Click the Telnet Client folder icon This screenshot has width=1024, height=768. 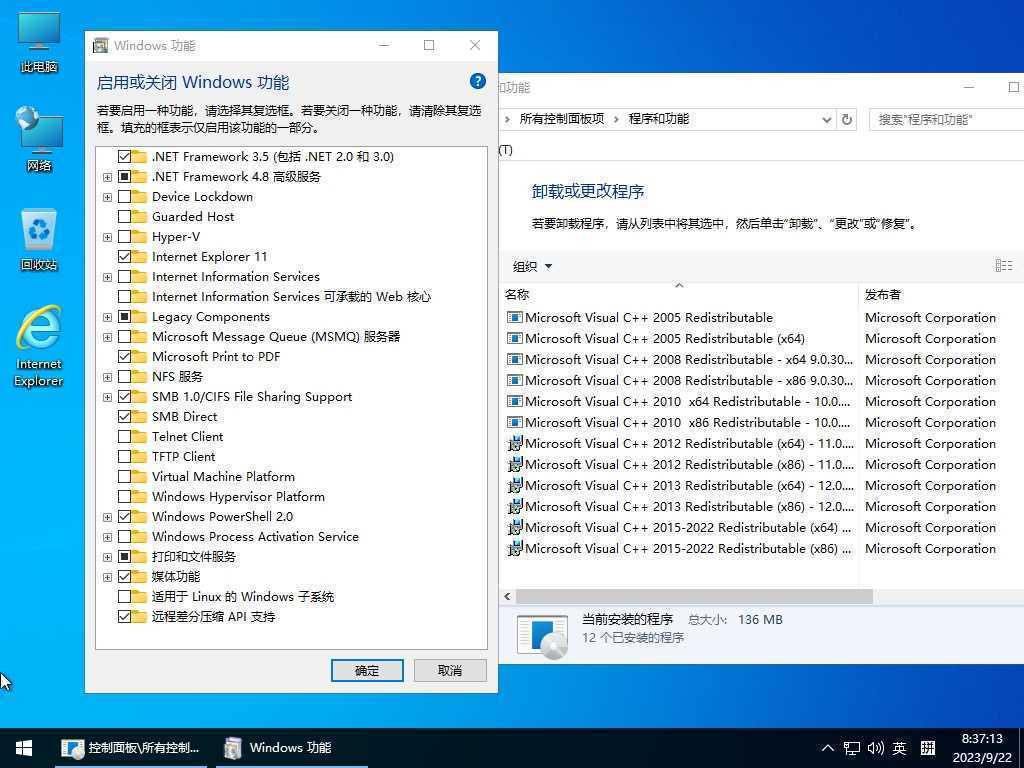pyautogui.click(x=139, y=436)
